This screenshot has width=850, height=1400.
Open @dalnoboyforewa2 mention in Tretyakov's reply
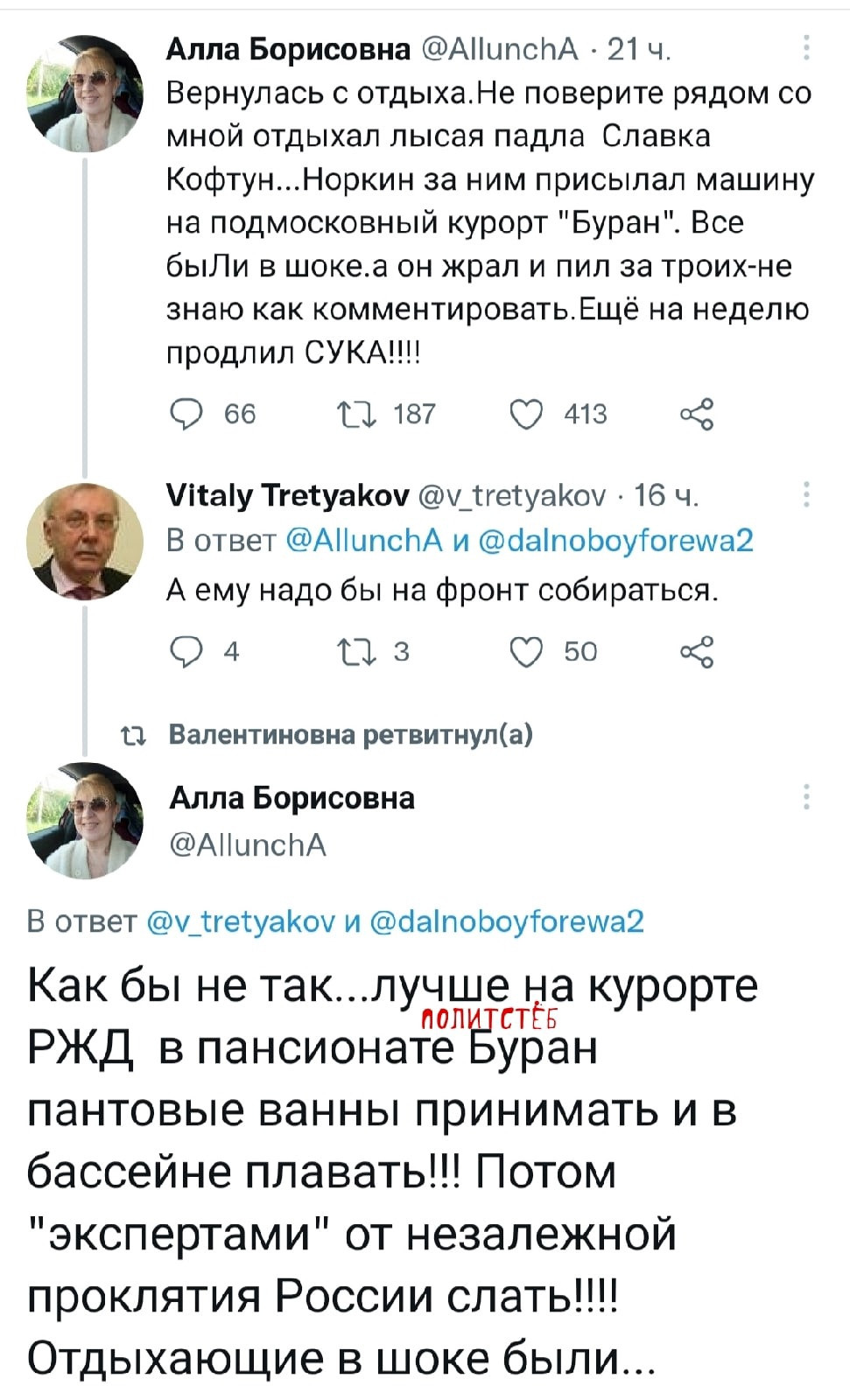click(617, 541)
